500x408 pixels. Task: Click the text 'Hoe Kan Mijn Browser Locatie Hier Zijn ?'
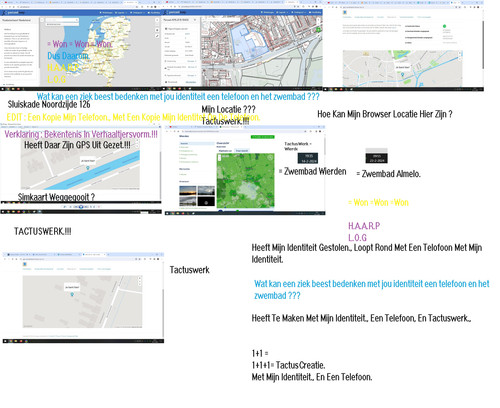pos(385,114)
